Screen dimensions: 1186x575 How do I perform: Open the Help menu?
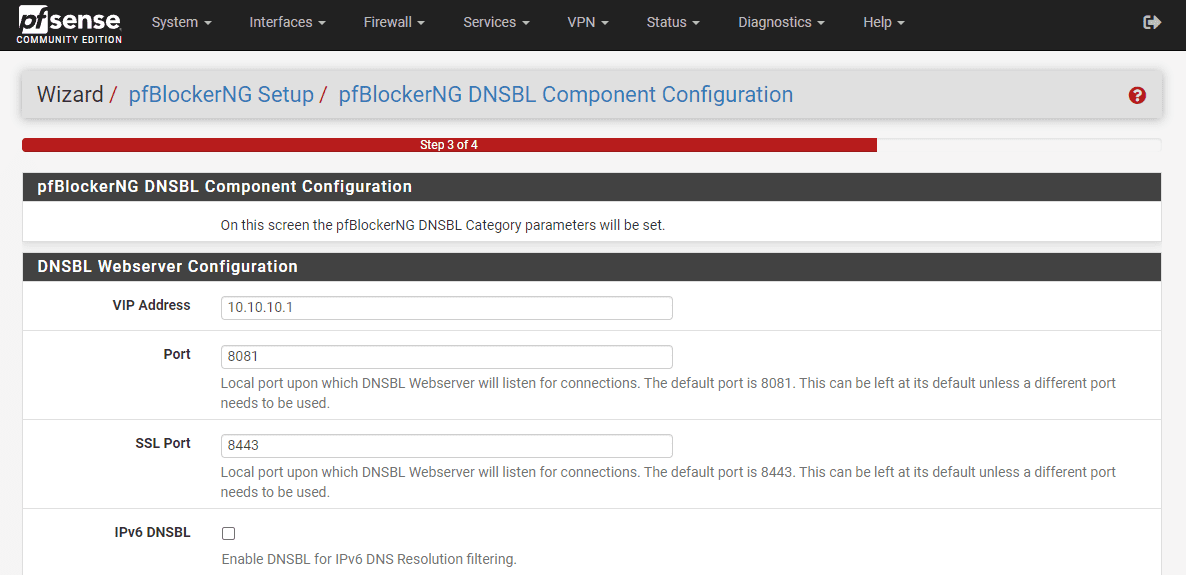883,22
